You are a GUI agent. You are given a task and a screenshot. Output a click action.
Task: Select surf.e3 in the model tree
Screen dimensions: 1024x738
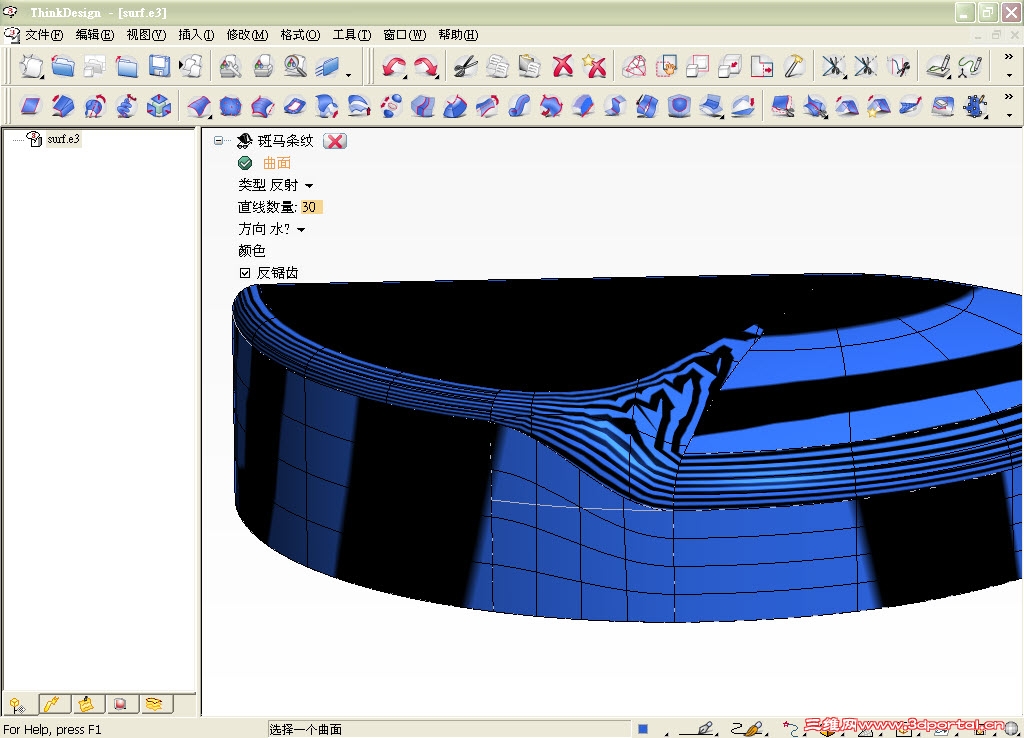click(63, 139)
